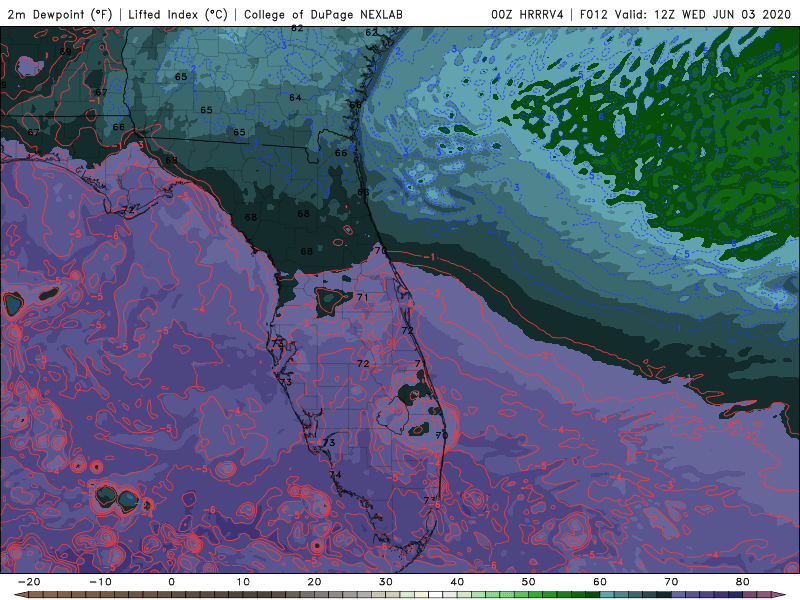The height and width of the screenshot is (600, 800).
Task: Click the 60 label on the color scale
Action: [600, 582]
